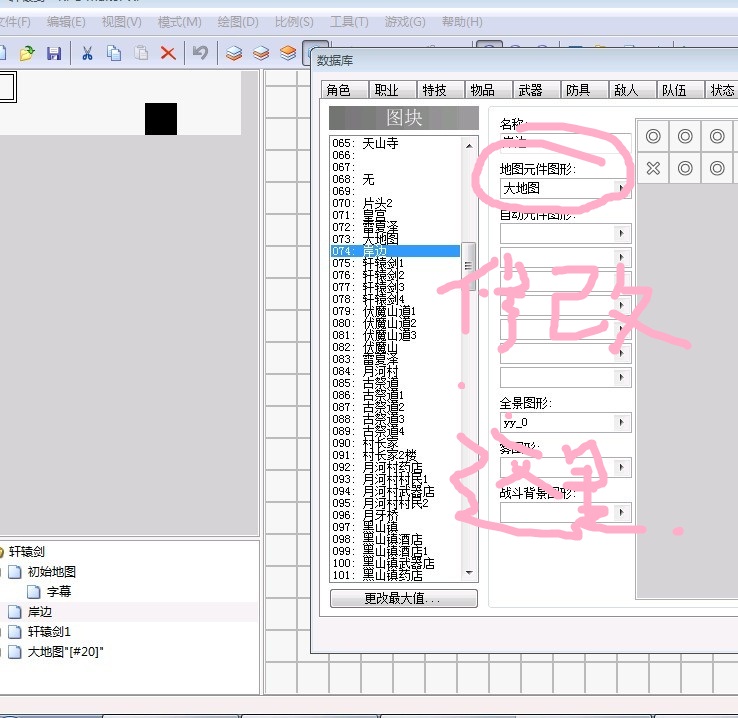
Task: Select the first map layer icon
Action: [x=234, y=53]
